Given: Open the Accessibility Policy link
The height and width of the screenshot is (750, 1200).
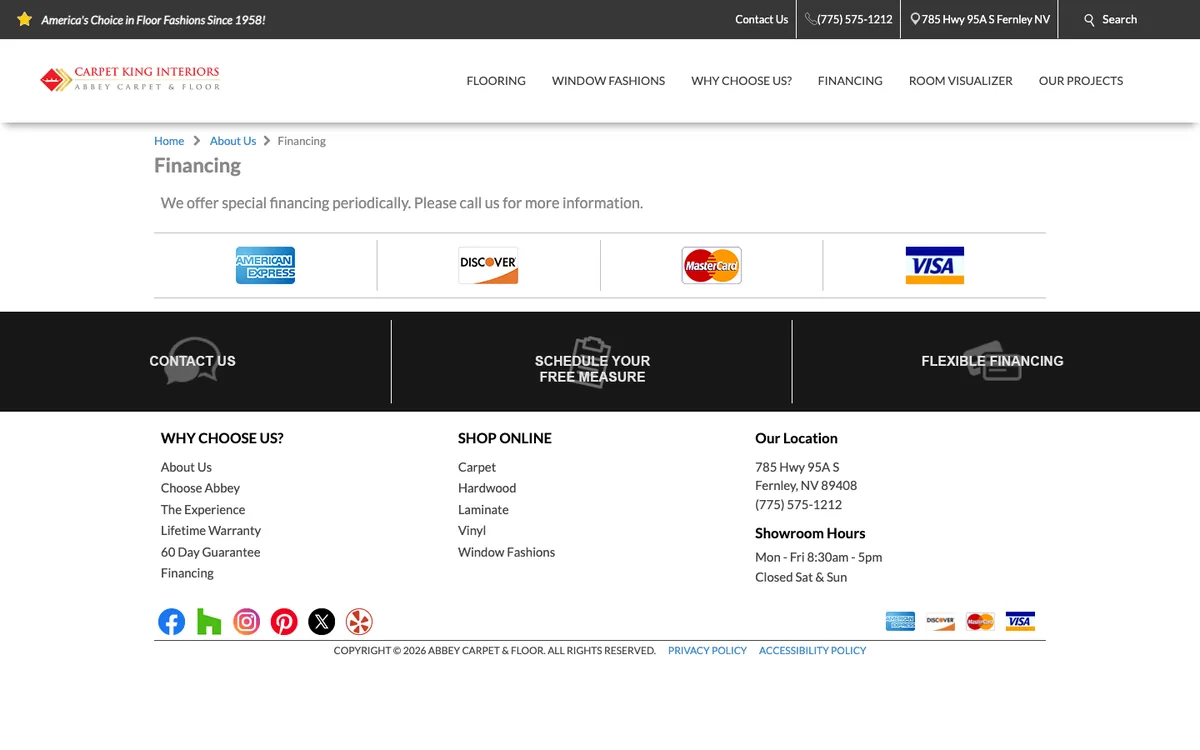Looking at the screenshot, I should 812,650.
